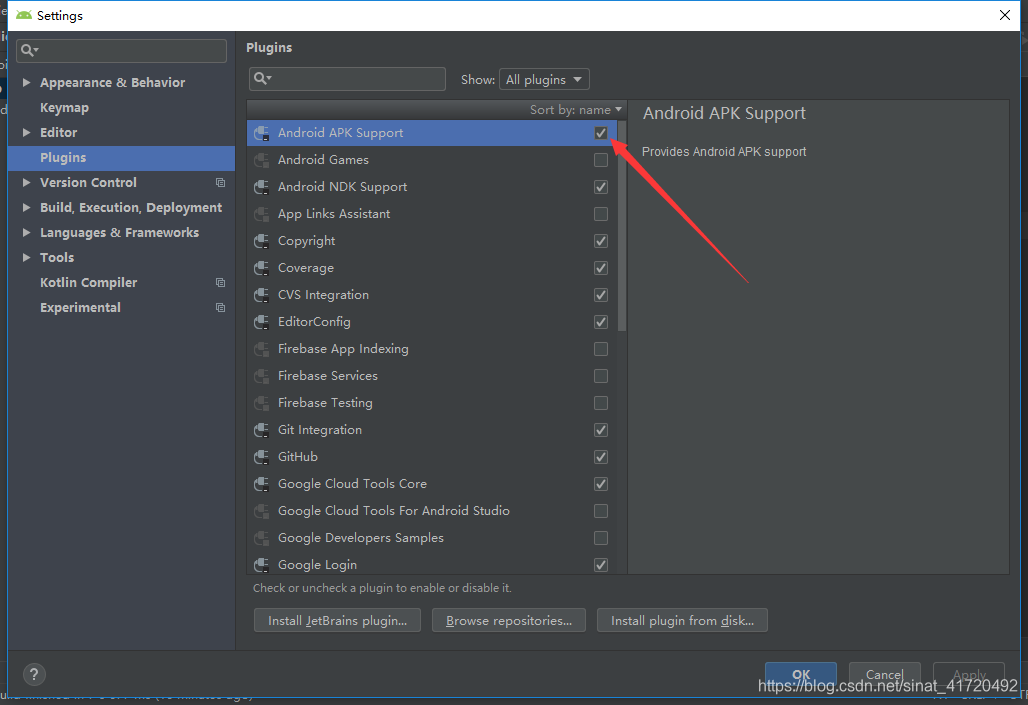Image resolution: width=1028 pixels, height=705 pixels.
Task: Click the Android Games plugin icon
Action: tap(262, 160)
